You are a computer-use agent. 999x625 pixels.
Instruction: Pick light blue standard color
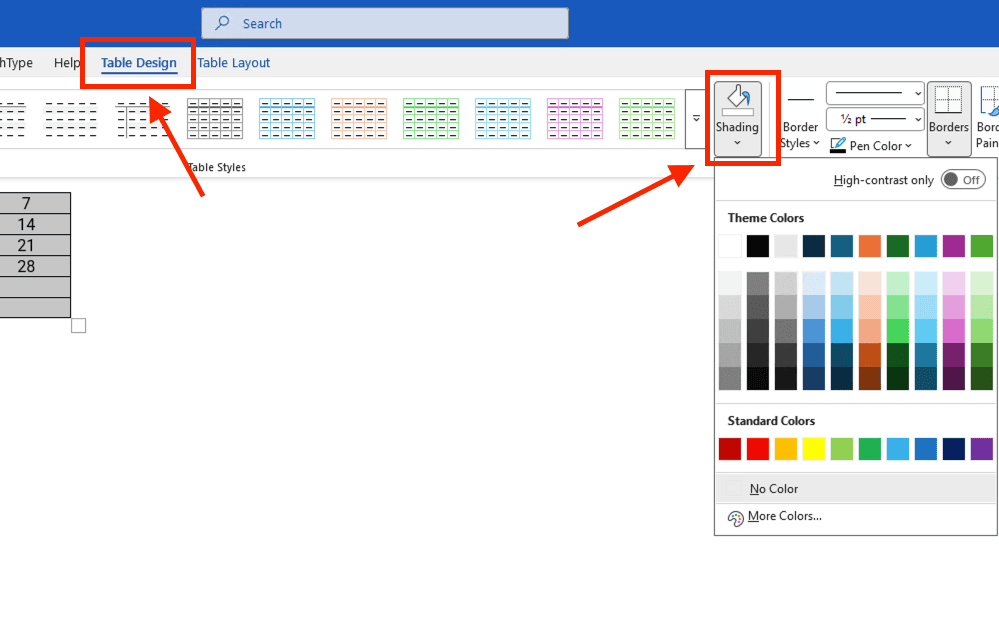coord(898,449)
